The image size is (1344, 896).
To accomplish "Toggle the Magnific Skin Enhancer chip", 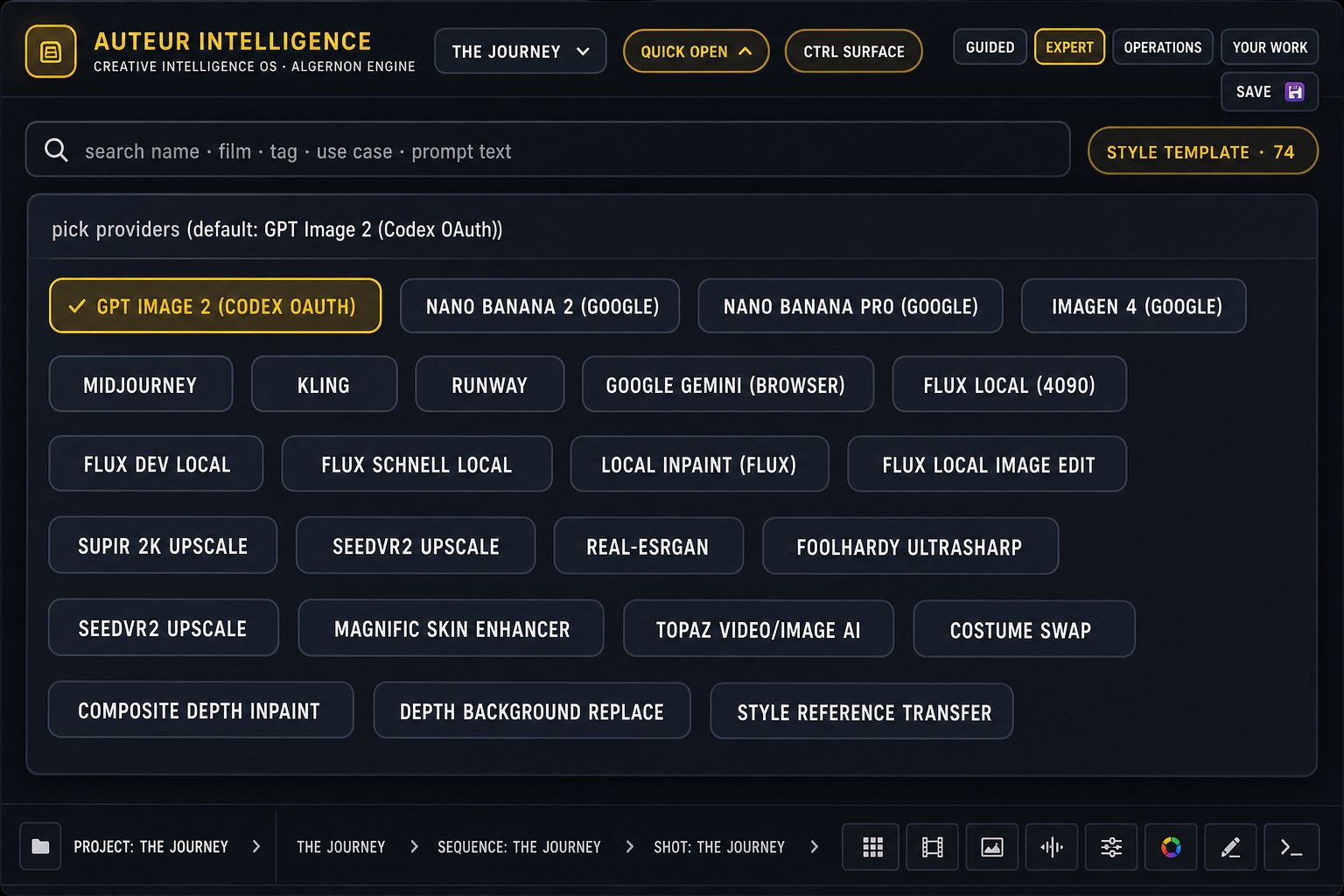I will (451, 627).
